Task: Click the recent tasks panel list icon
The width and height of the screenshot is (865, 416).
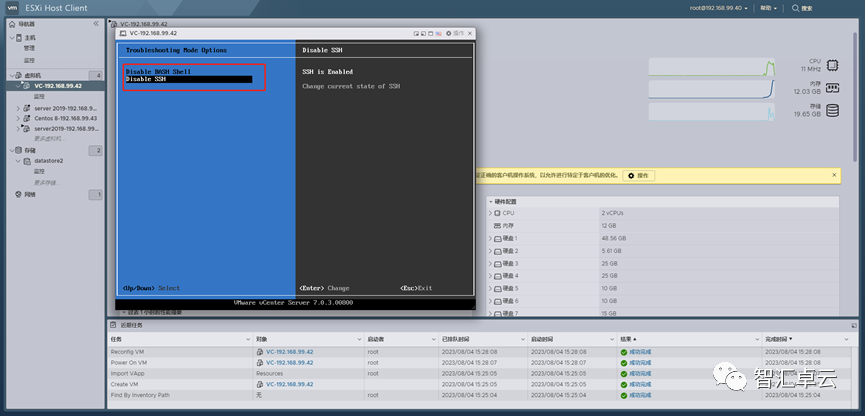Action: tap(113, 325)
